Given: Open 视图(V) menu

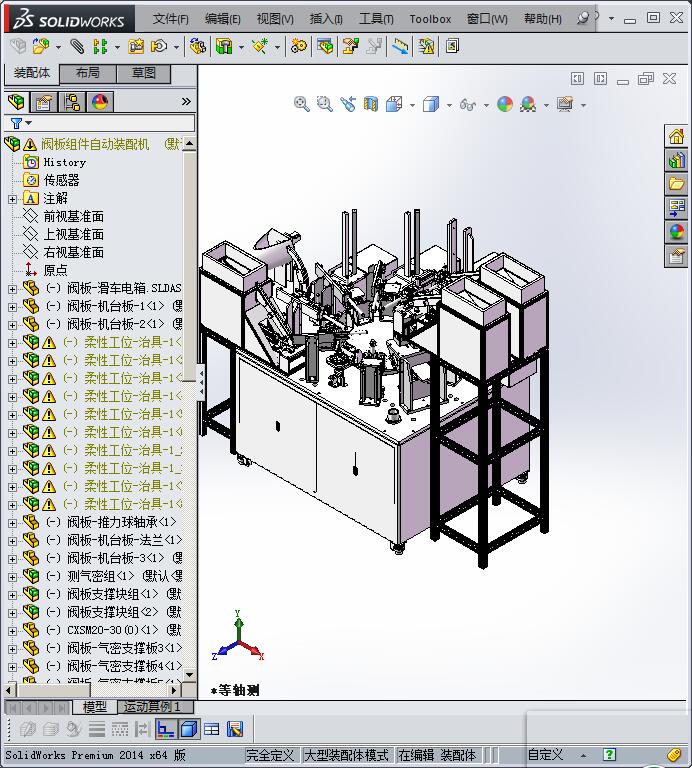Looking at the screenshot, I should point(275,19).
